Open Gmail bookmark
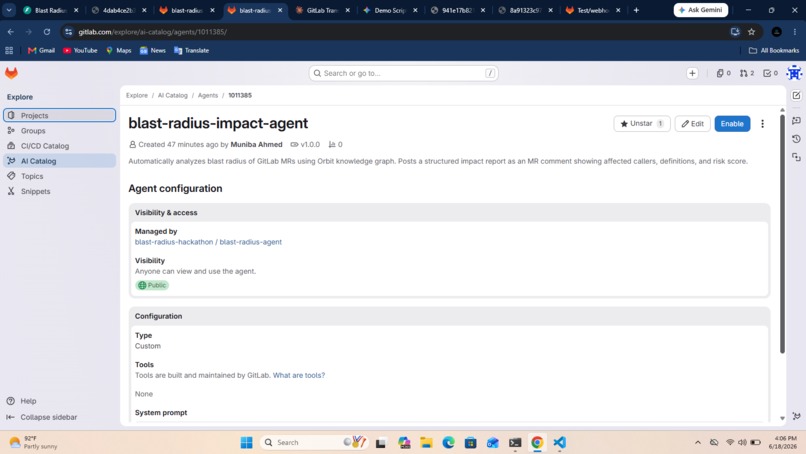The image size is (806, 454). 41,50
